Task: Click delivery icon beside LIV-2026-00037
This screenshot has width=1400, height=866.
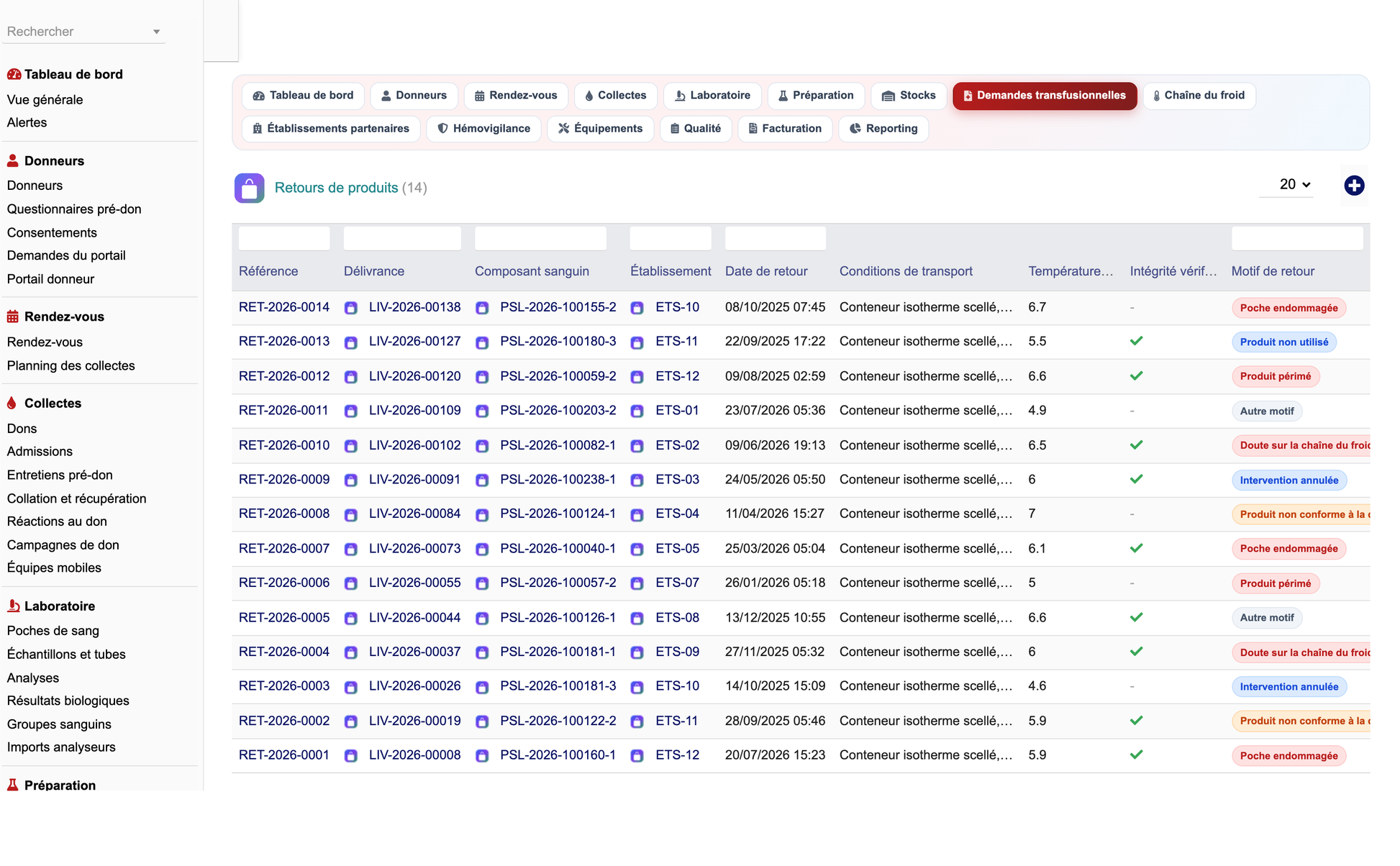Action: pyautogui.click(x=351, y=652)
